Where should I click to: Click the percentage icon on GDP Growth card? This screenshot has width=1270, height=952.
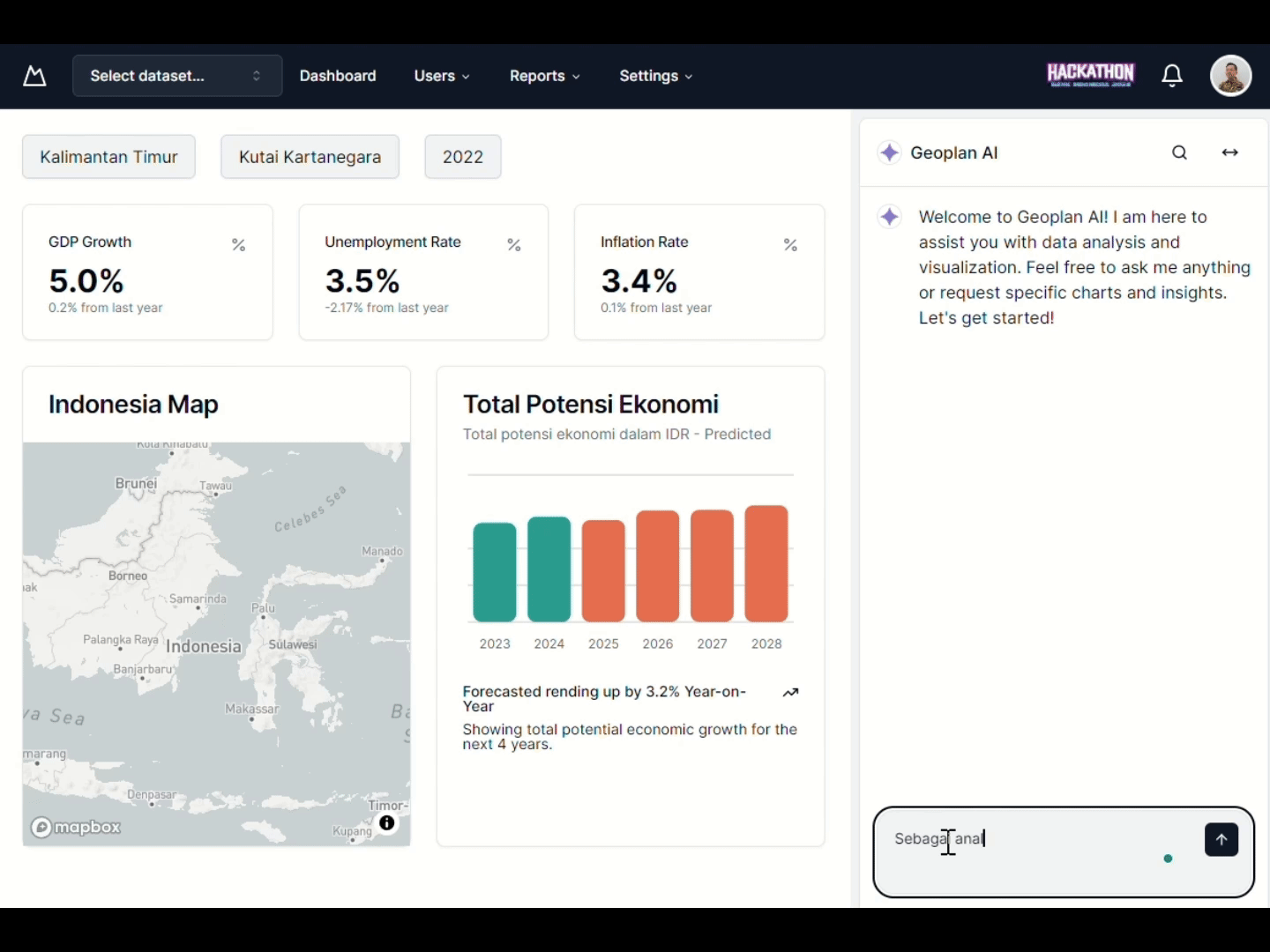pos(238,244)
